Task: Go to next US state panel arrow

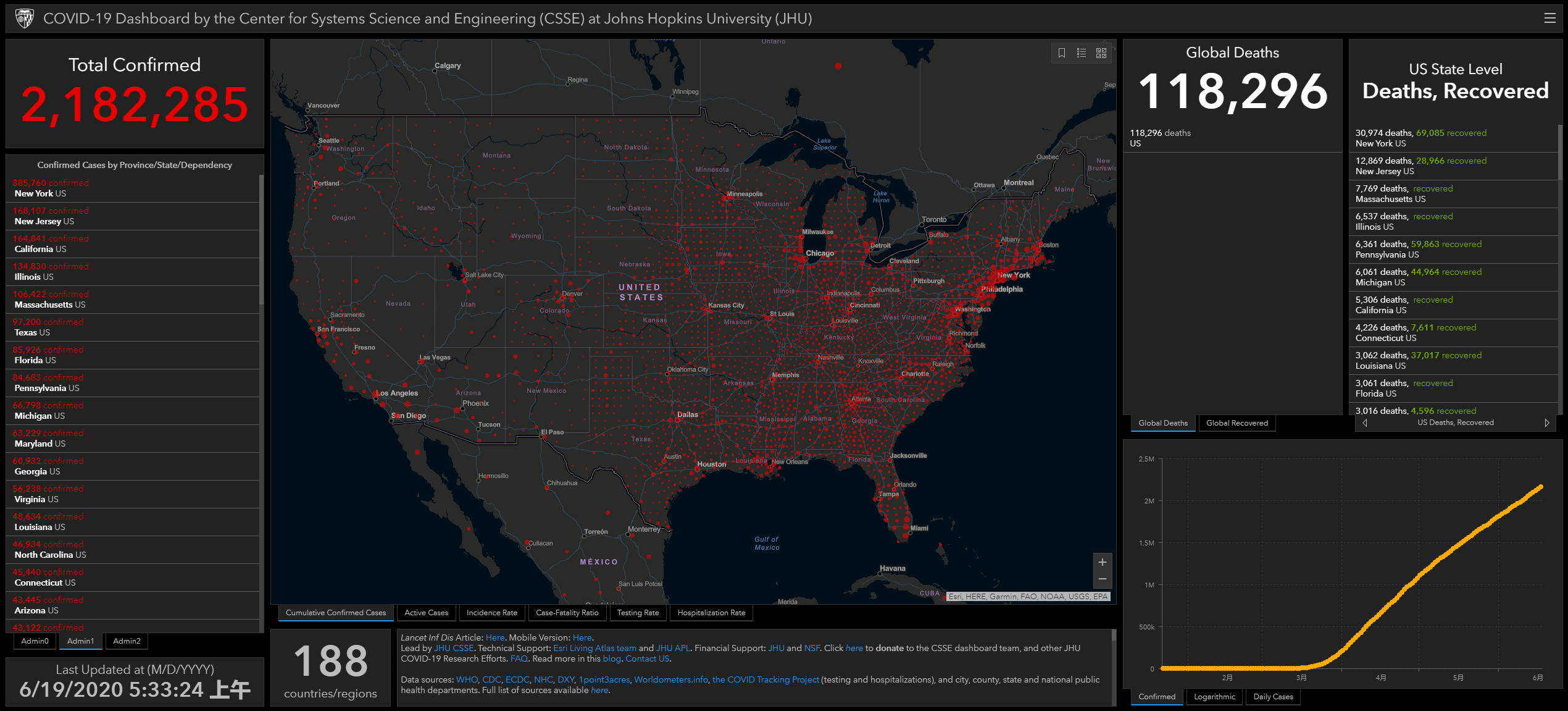Action: tap(1546, 423)
